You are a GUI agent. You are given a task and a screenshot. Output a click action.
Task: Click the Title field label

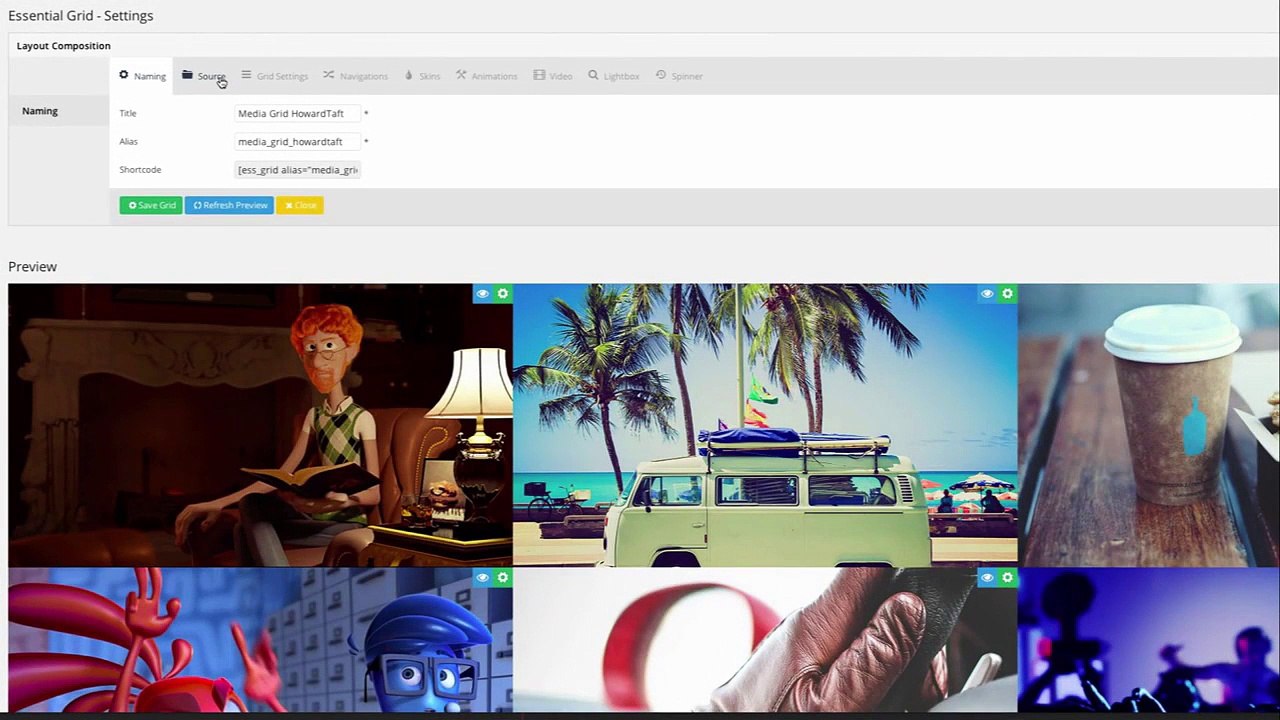128,113
